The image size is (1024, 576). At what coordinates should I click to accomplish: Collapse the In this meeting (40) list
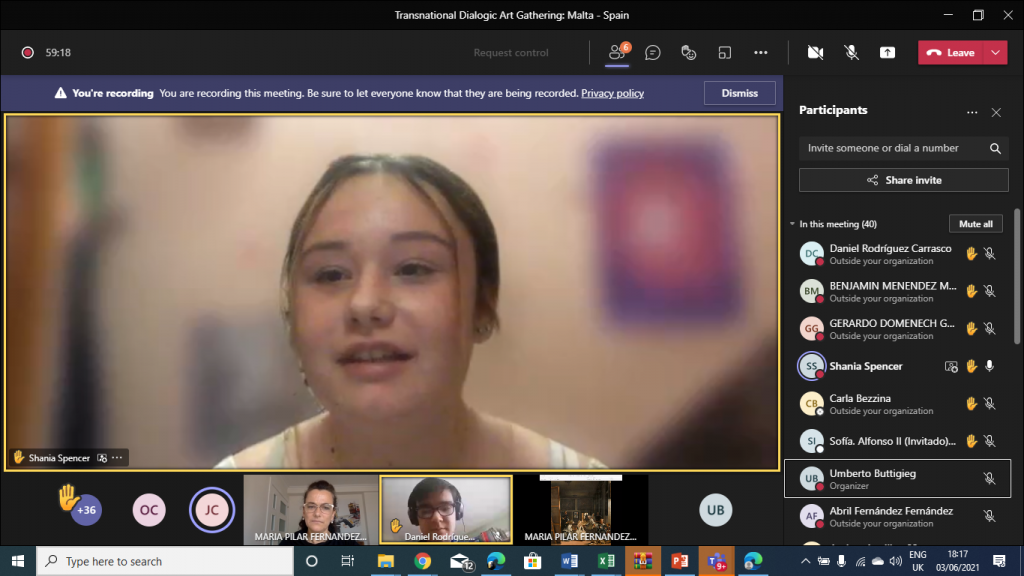793,224
